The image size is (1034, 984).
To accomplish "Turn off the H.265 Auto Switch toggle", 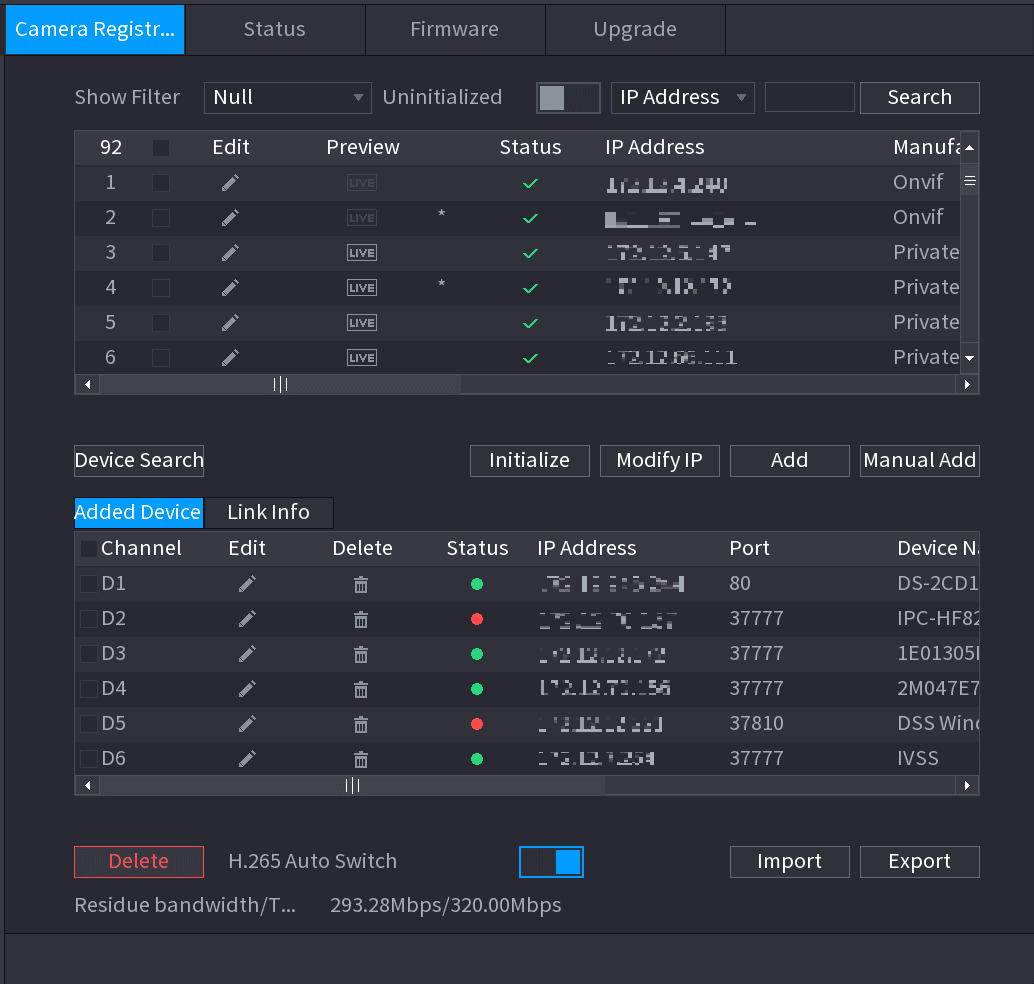I will coord(551,862).
